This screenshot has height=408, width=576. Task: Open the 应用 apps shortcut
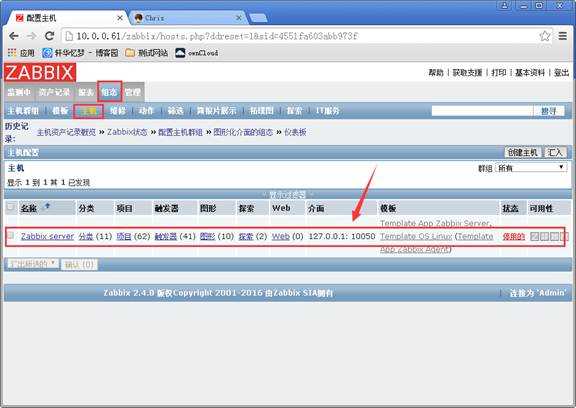click(21, 53)
